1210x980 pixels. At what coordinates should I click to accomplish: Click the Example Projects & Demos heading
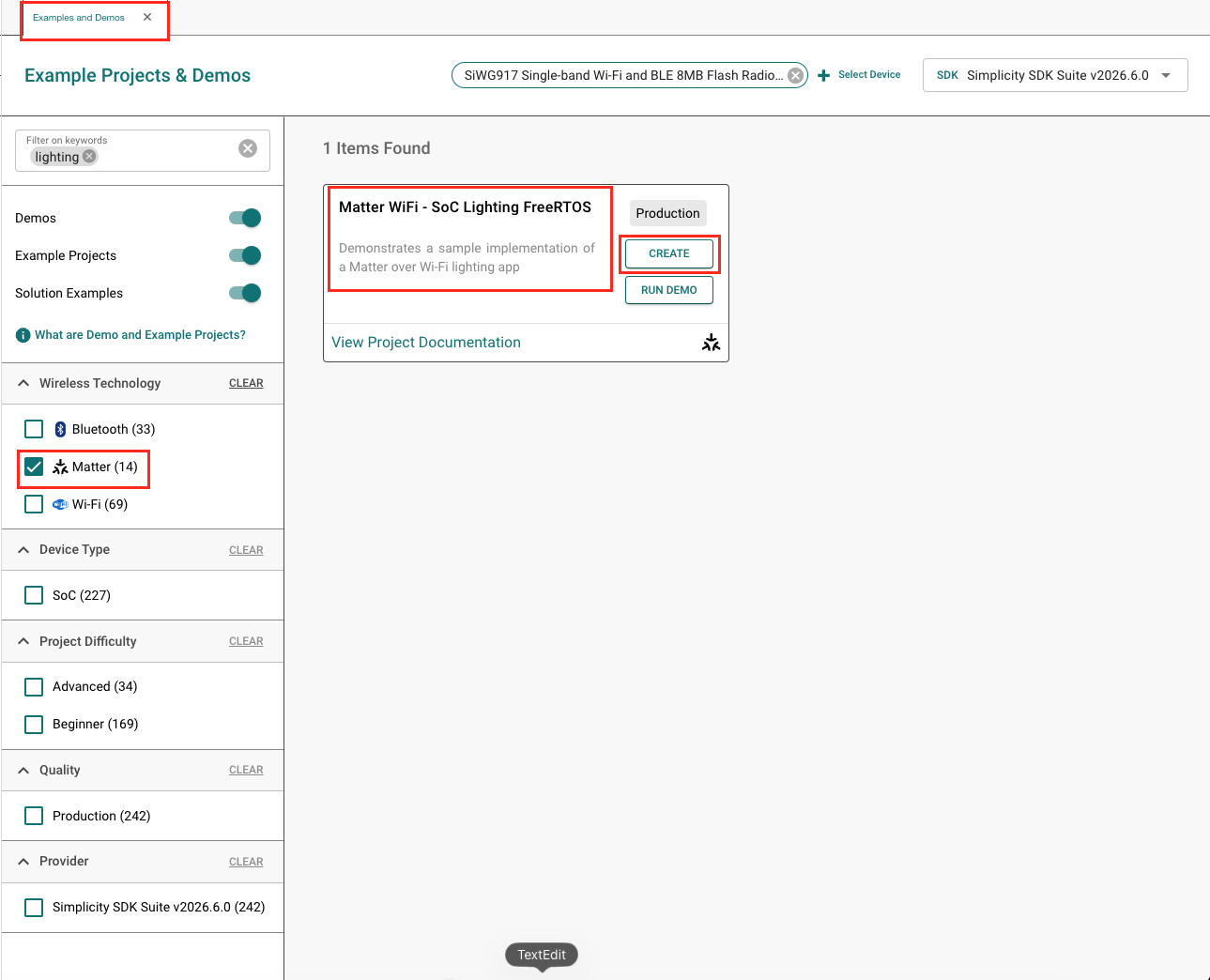point(137,75)
